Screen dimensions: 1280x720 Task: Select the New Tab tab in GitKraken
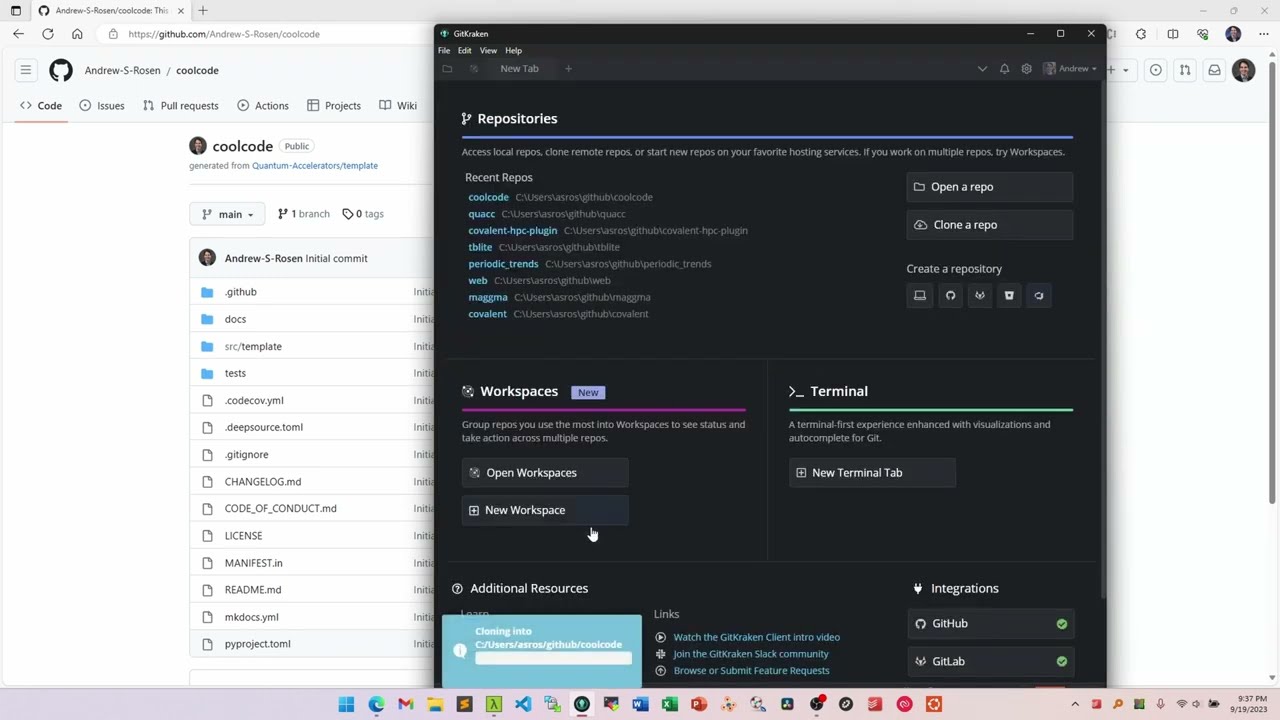pyautogui.click(x=519, y=69)
